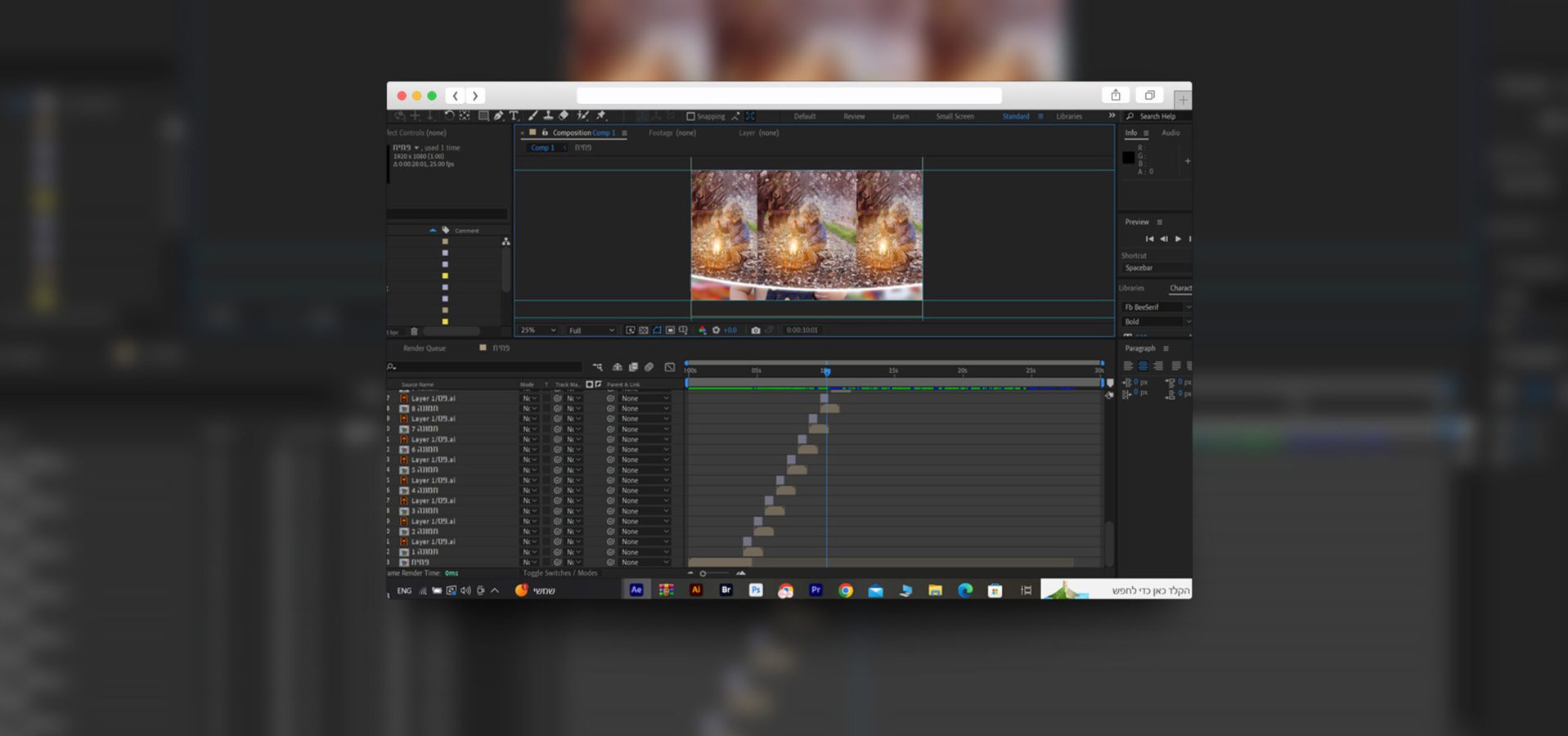Open the Full resolution dropdown

(591, 330)
